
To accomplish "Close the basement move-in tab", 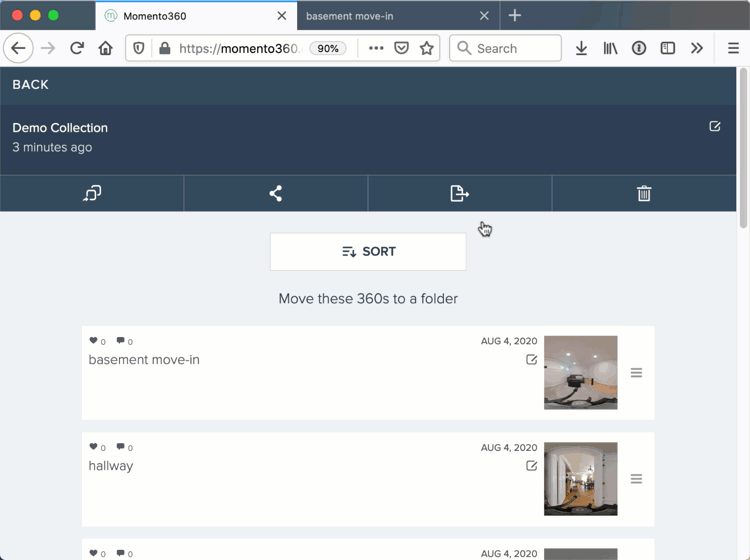I will click(484, 16).
